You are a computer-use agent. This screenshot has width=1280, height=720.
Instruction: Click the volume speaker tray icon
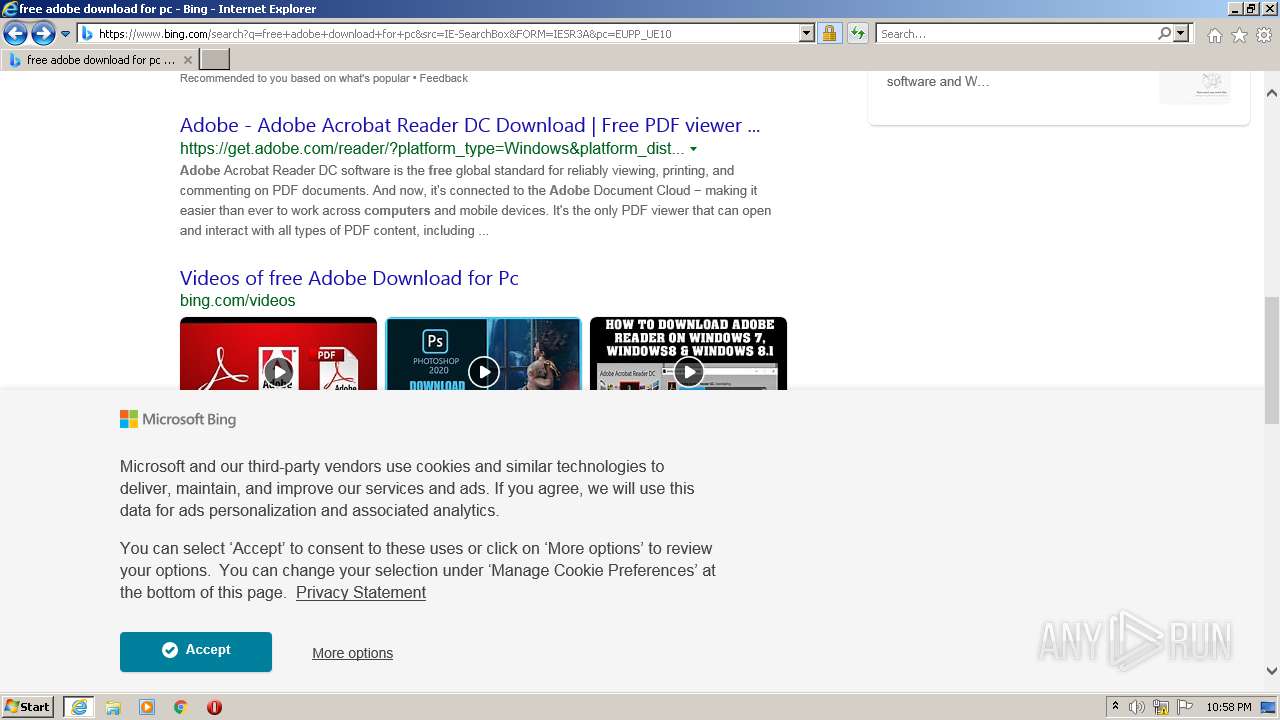click(1137, 707)
